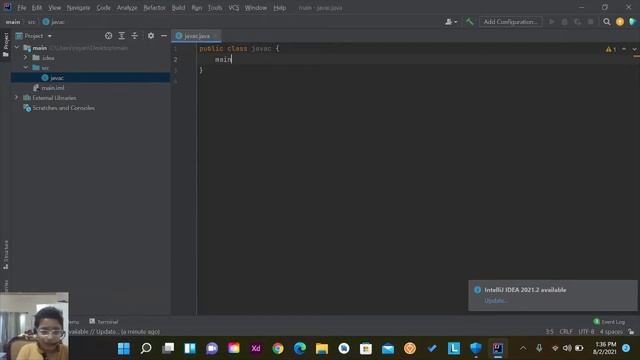The height and width of the screenshot is (360, 640).
Task: Open Search Everywhere magnifier icon
Action: [x=607, y=22]
